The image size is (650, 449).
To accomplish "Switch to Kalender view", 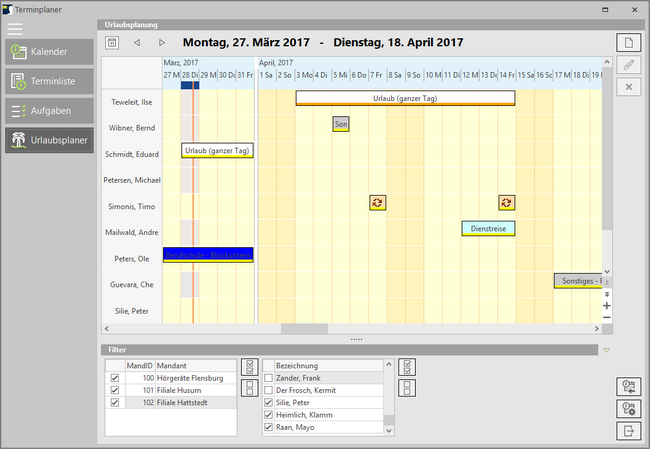I will 49,51.
